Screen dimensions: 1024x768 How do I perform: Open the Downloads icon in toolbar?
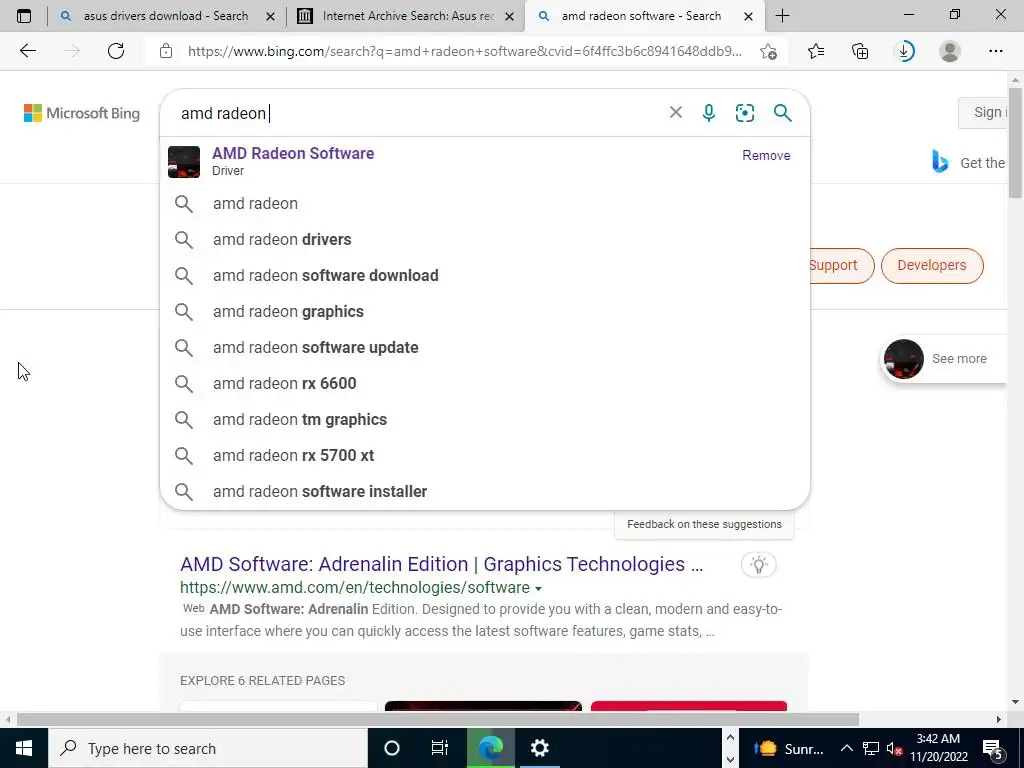(x=905, y=51)
